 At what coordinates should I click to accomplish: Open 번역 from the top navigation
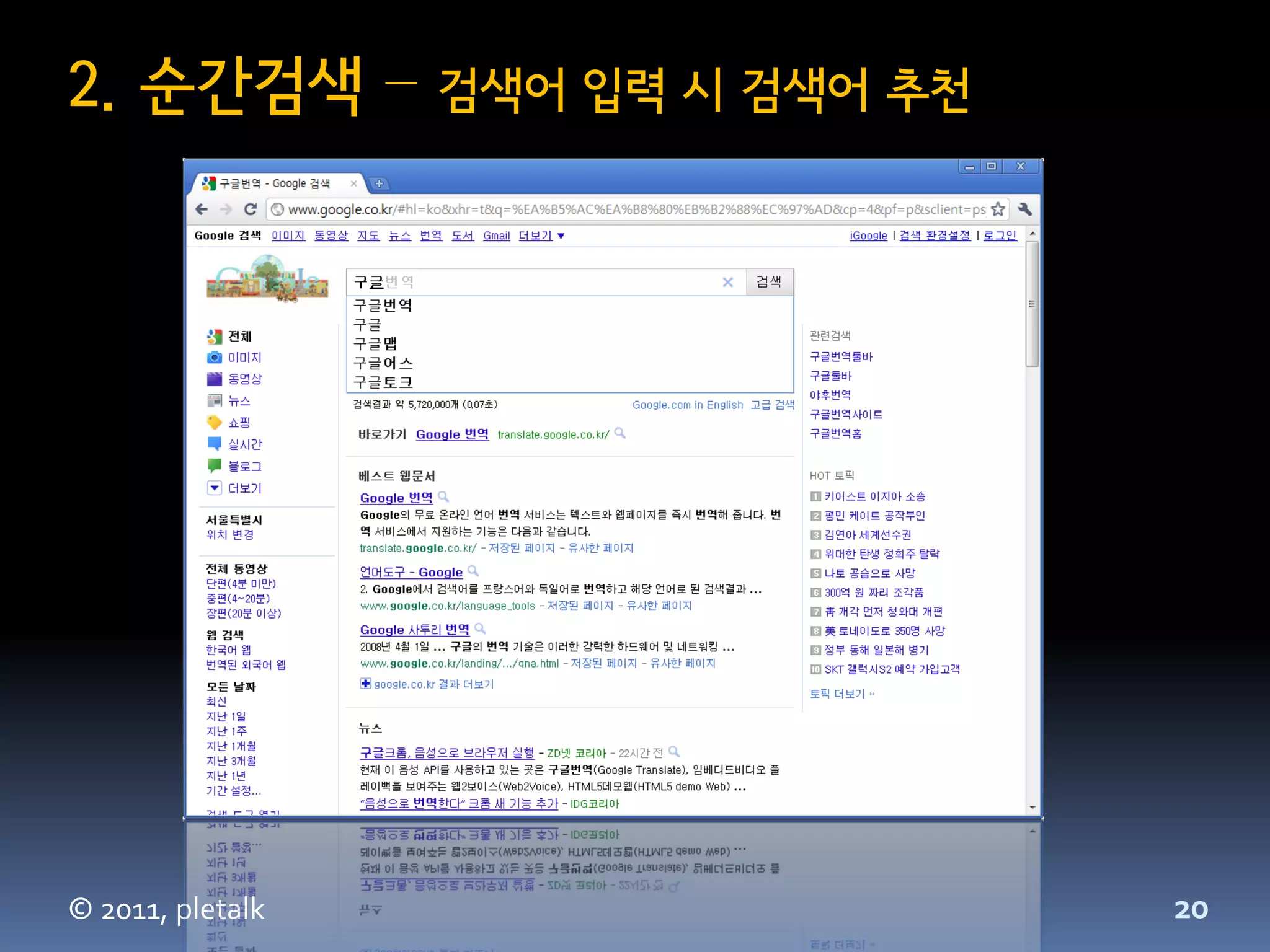tap(431, 236)
